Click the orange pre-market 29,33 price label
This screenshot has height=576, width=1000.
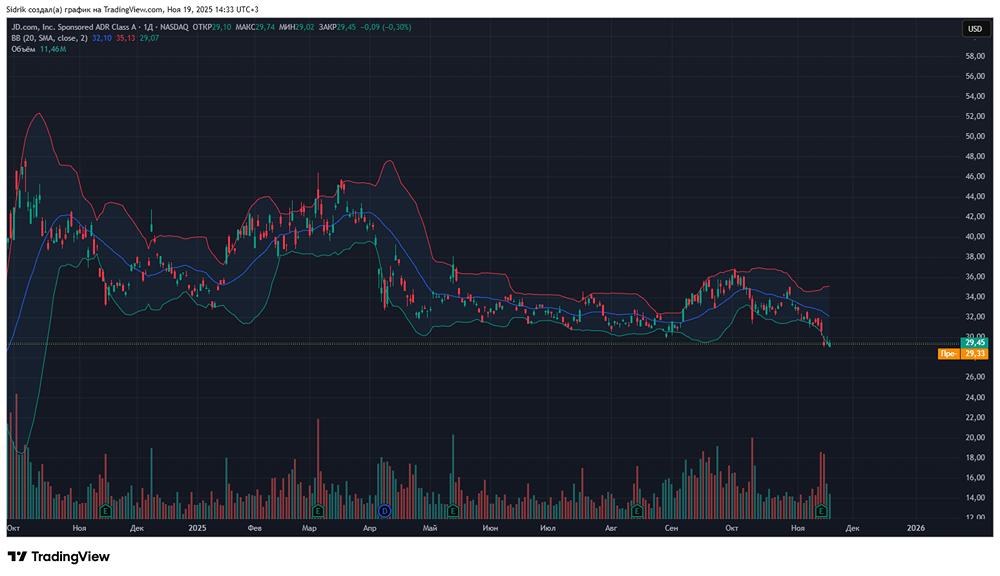tap(974, 353)
